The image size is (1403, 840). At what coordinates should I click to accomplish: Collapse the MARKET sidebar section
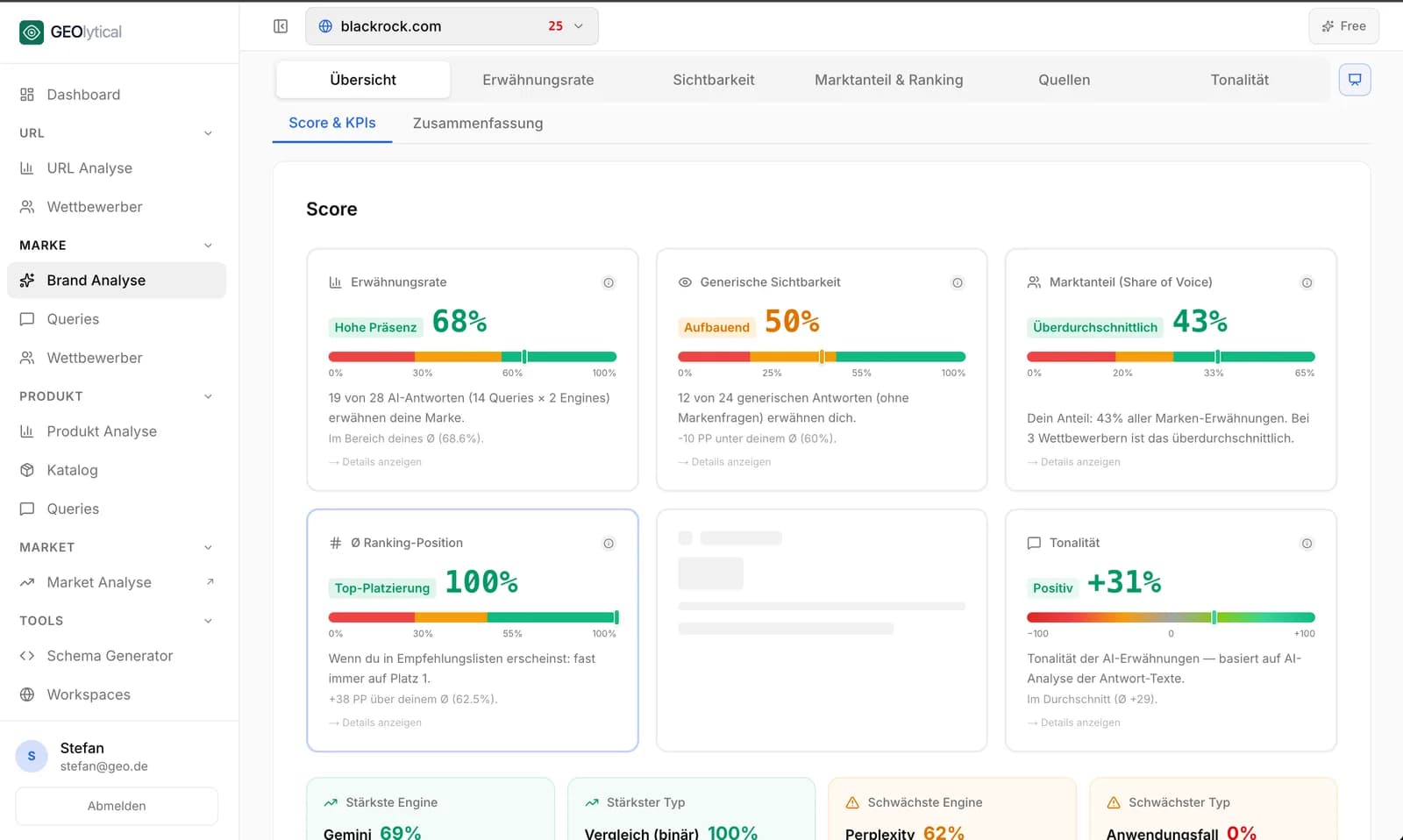pos(208,547)
